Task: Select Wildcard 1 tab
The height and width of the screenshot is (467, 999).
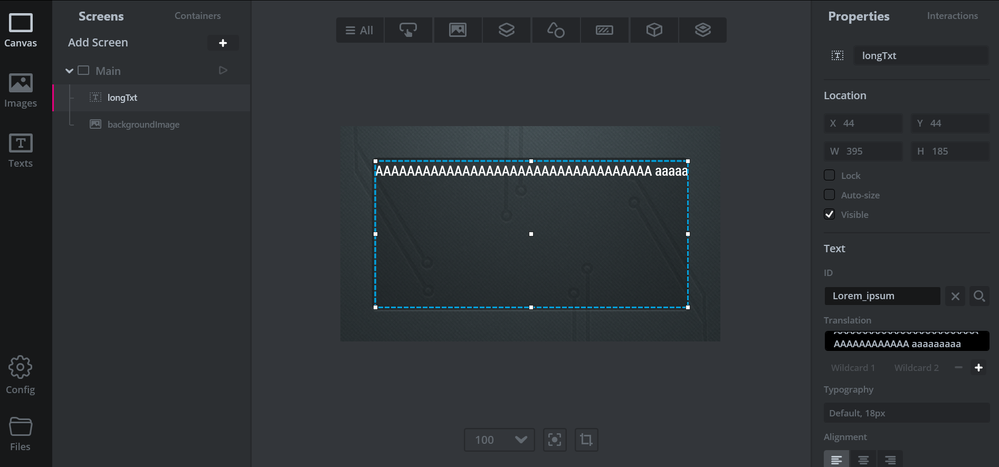Action: 852,368
